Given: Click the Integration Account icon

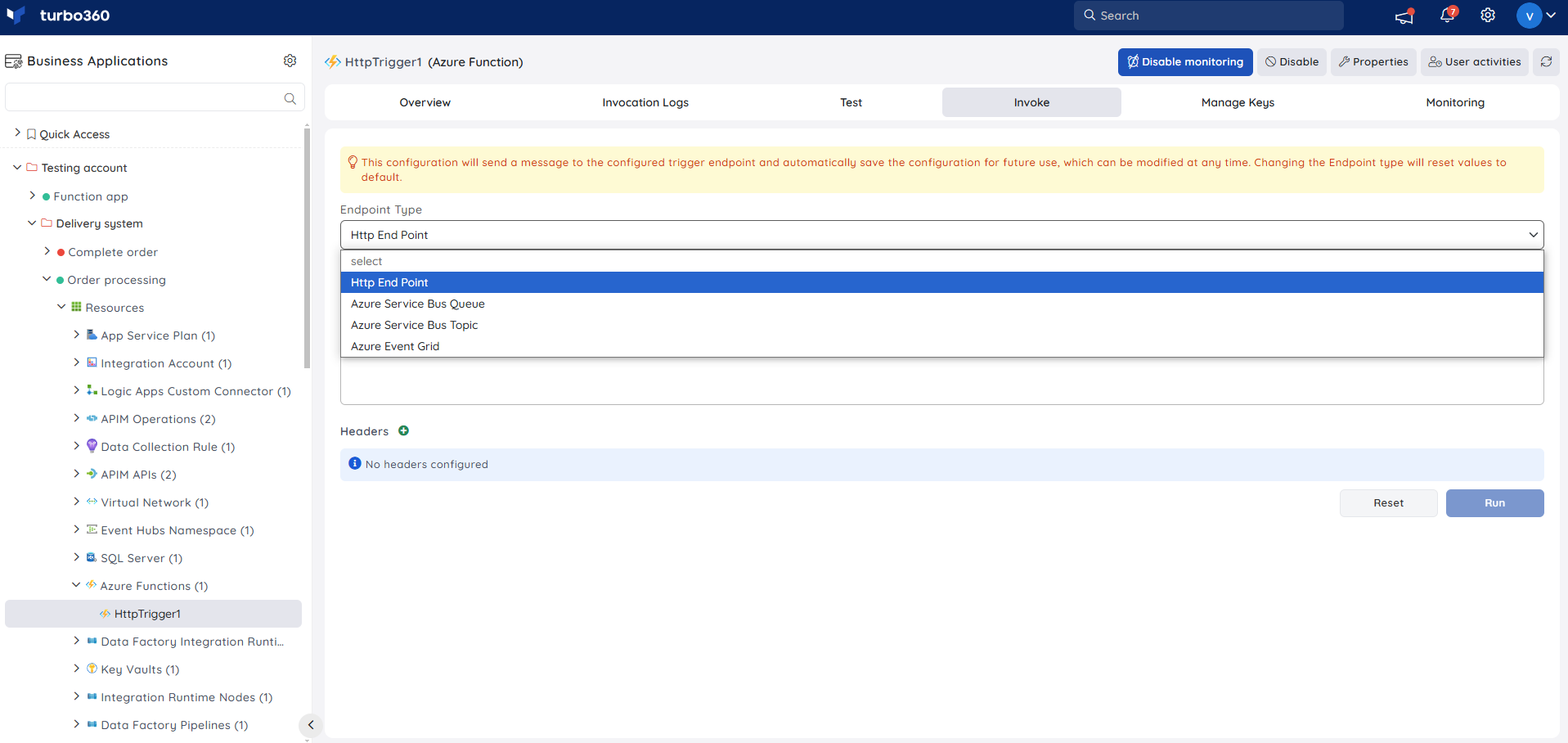Looking at the screenshot, I should 92,362.
